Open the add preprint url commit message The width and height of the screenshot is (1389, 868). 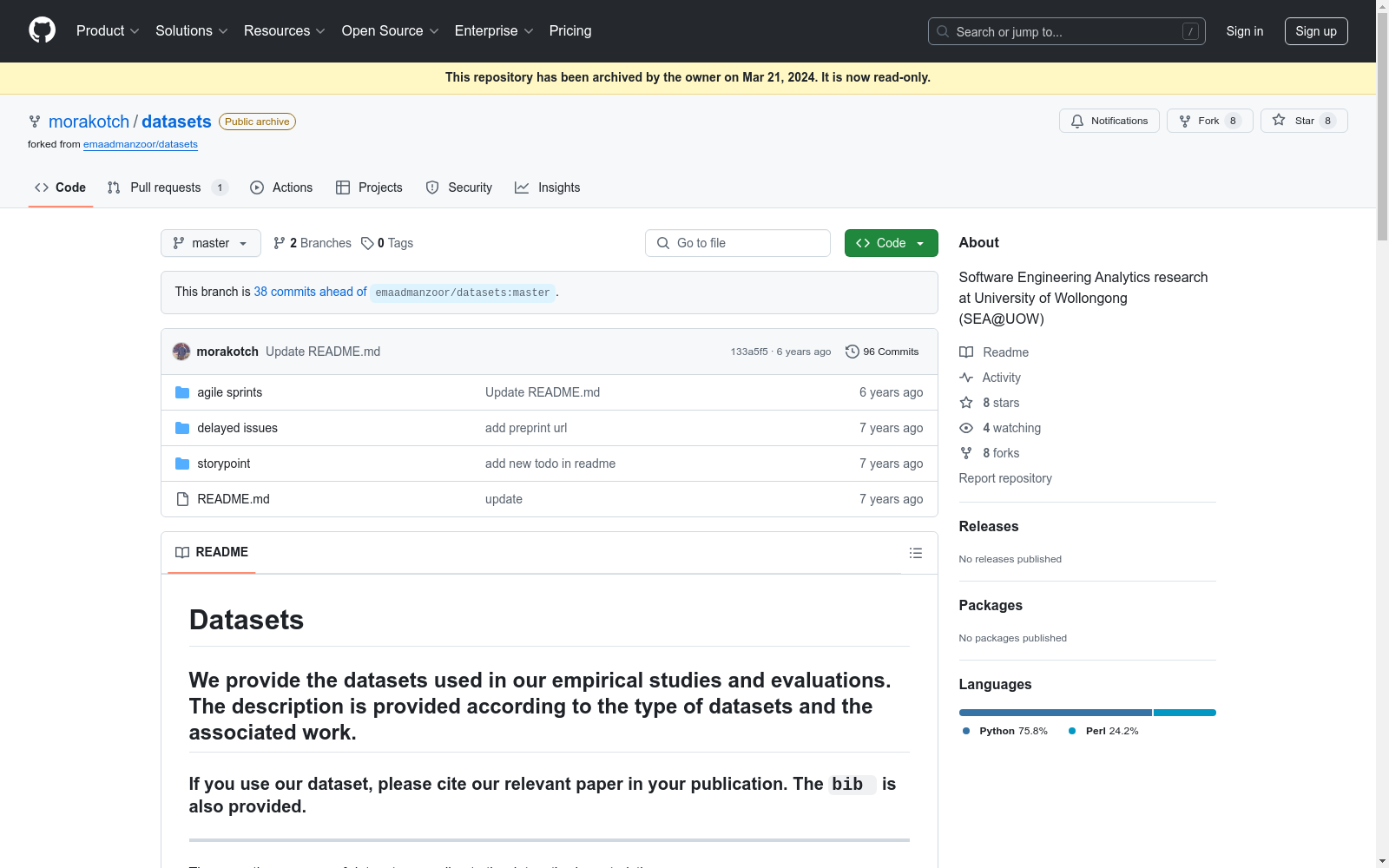[526, 428]
